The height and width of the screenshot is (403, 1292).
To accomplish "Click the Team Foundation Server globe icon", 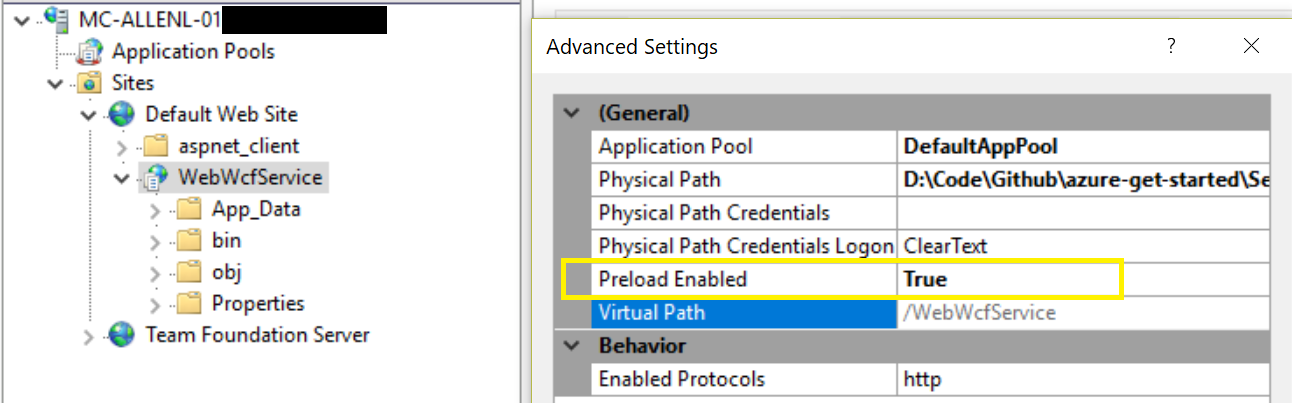I will coord(123,335).
